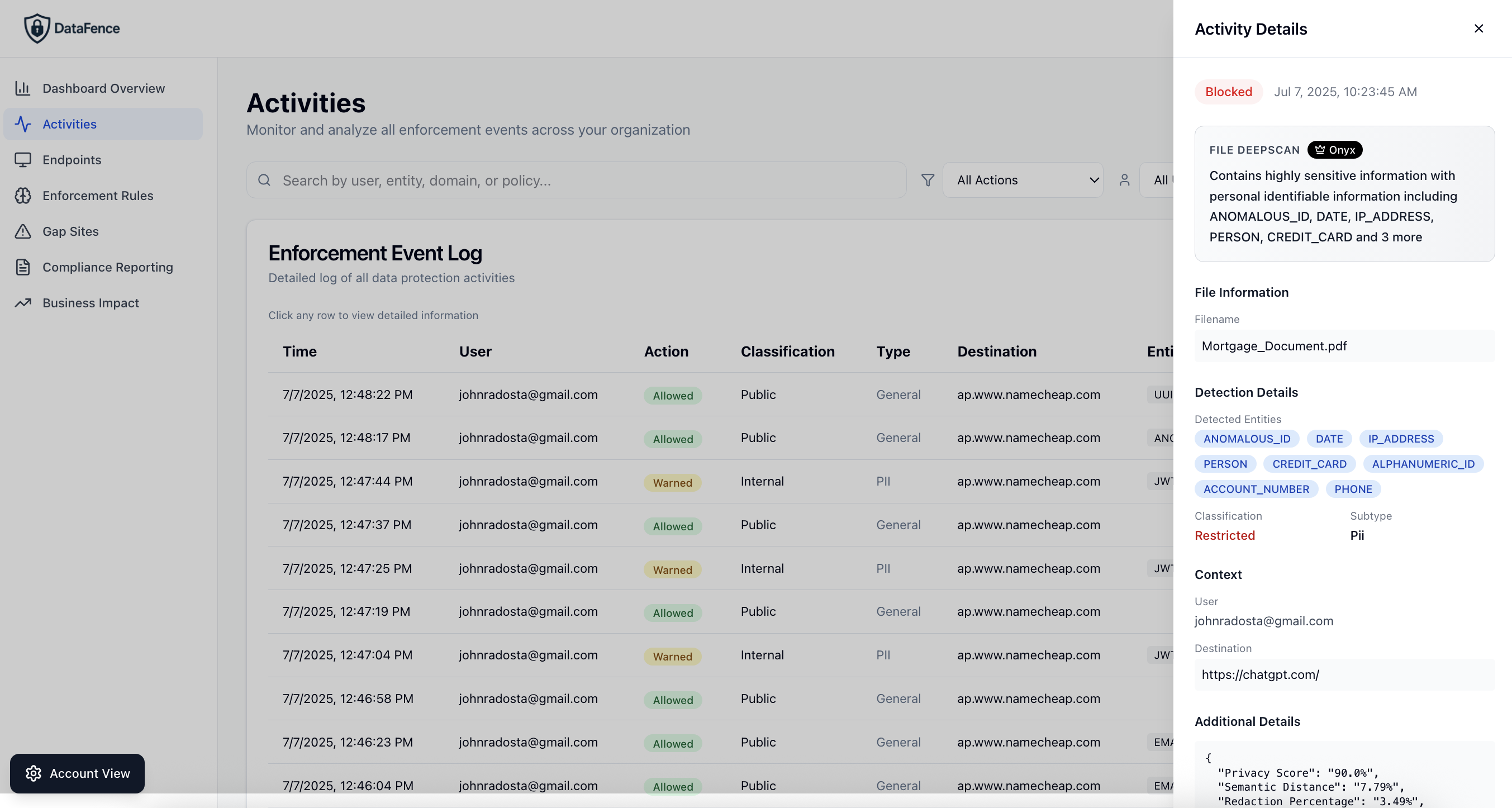Select the IP_ADDRESS entity tag
This screenshot has height=808, width=1512.
[1400, 438]
